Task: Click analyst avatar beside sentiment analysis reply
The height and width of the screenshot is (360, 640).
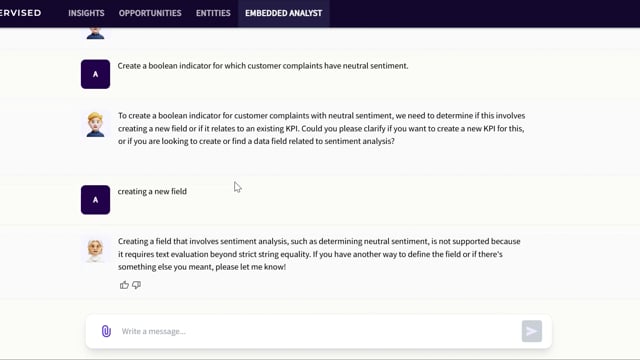Action: coord(95,250)
